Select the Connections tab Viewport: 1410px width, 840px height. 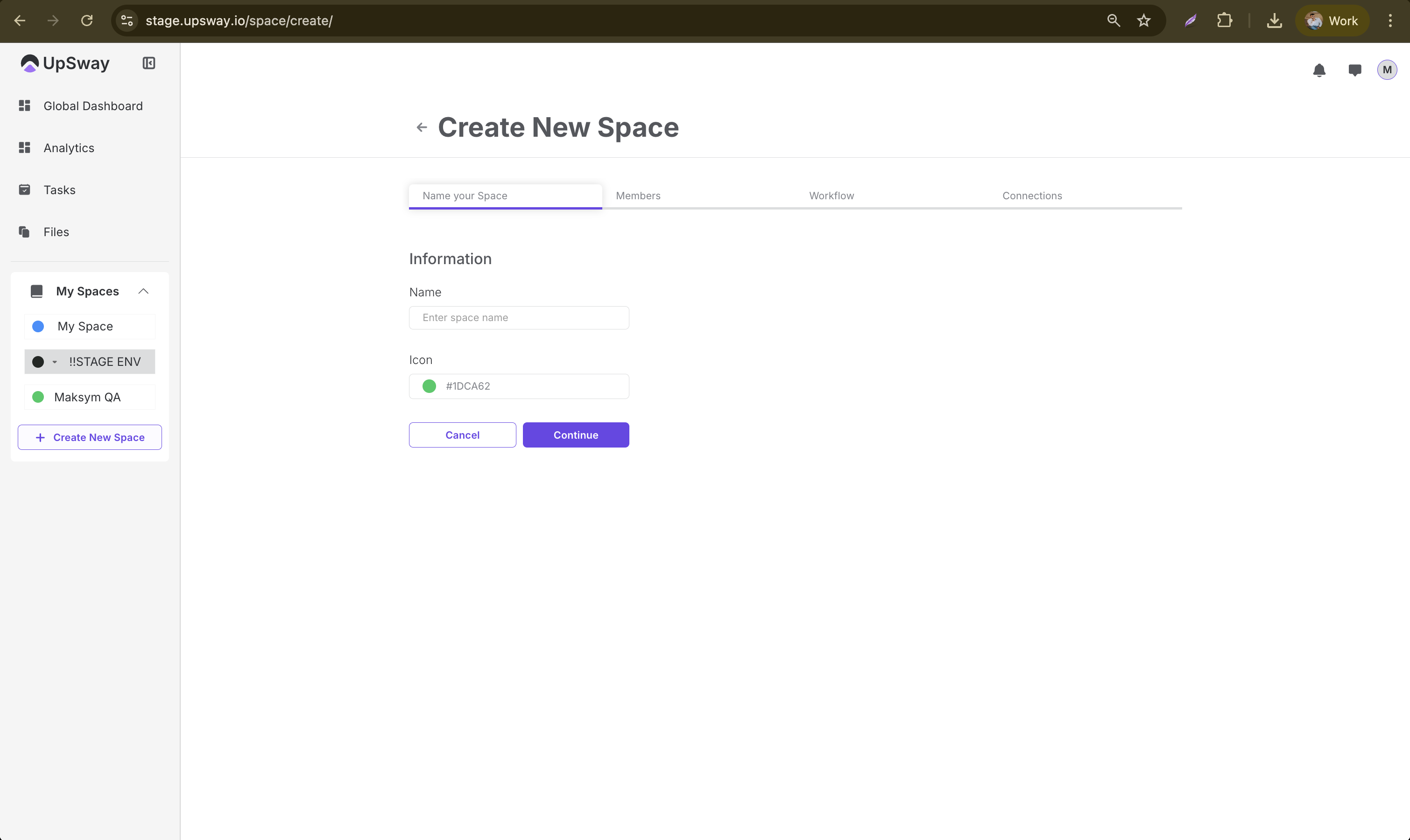pyautogui.click(x=1032, y=196)
